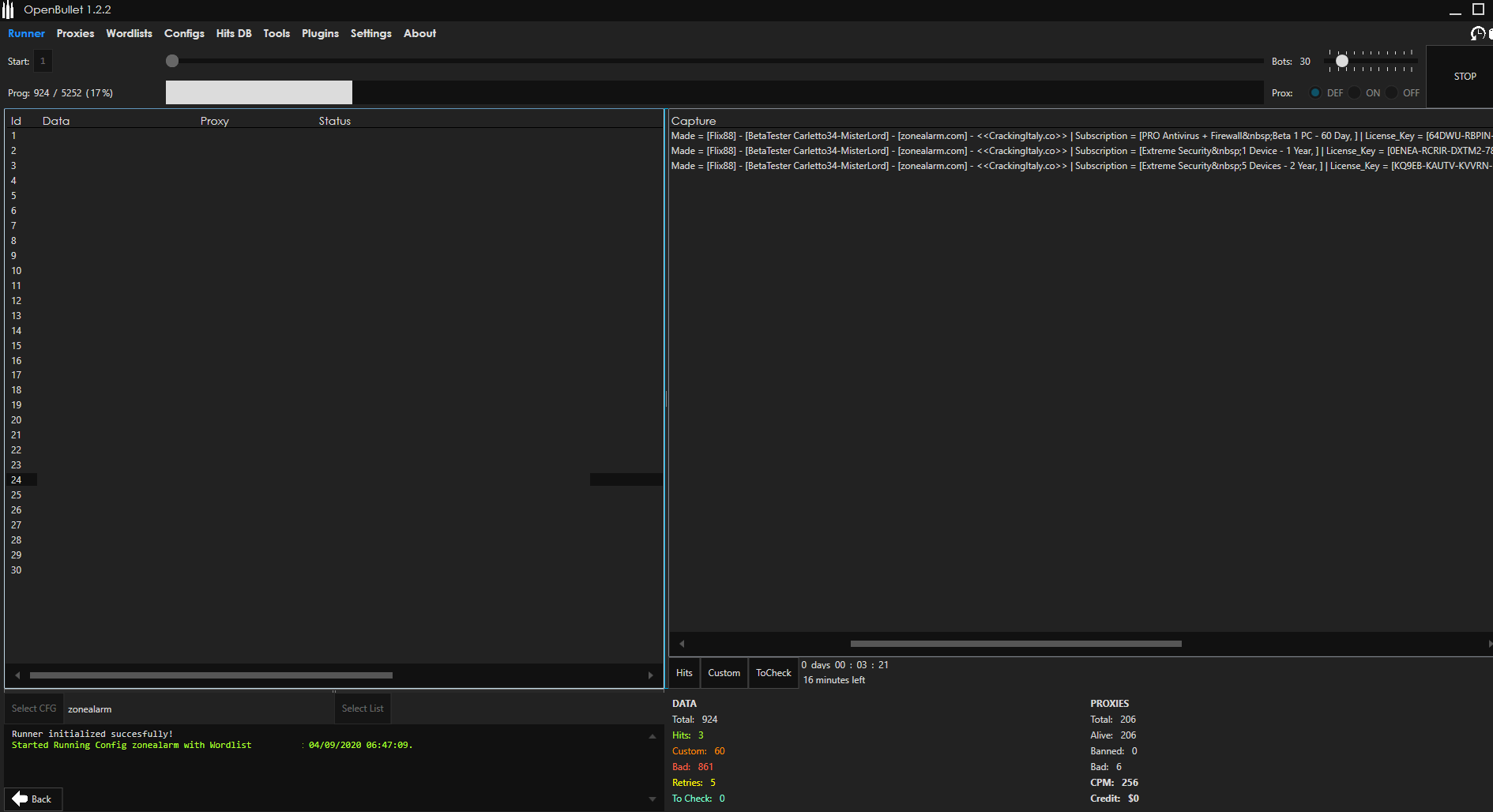Click horizontal scrollbar of bot list
The image size is (1493, 812).
211,675
